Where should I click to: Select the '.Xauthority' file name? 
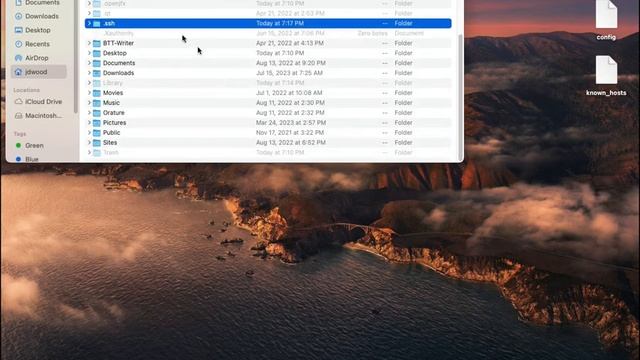[x=118, y=33]
